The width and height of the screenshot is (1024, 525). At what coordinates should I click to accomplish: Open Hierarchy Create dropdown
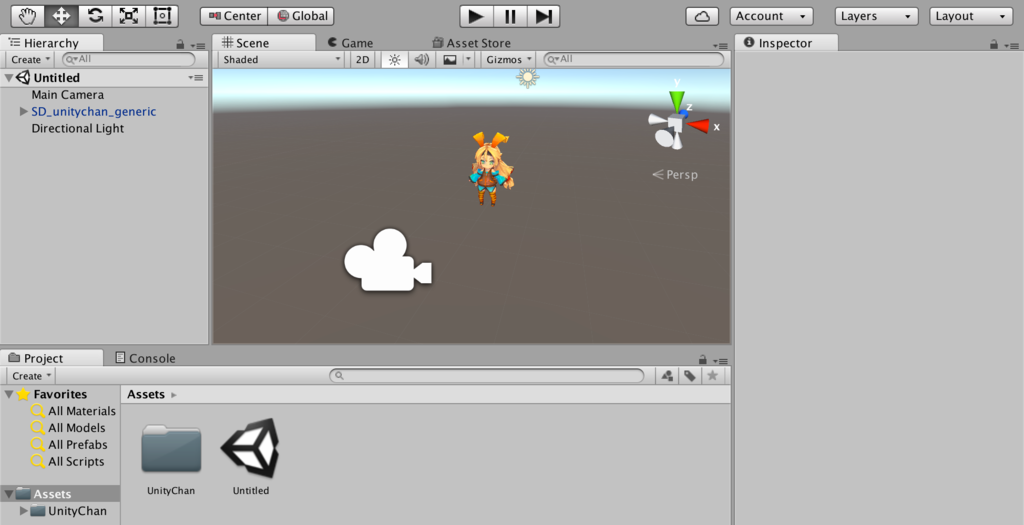point(30,59)
